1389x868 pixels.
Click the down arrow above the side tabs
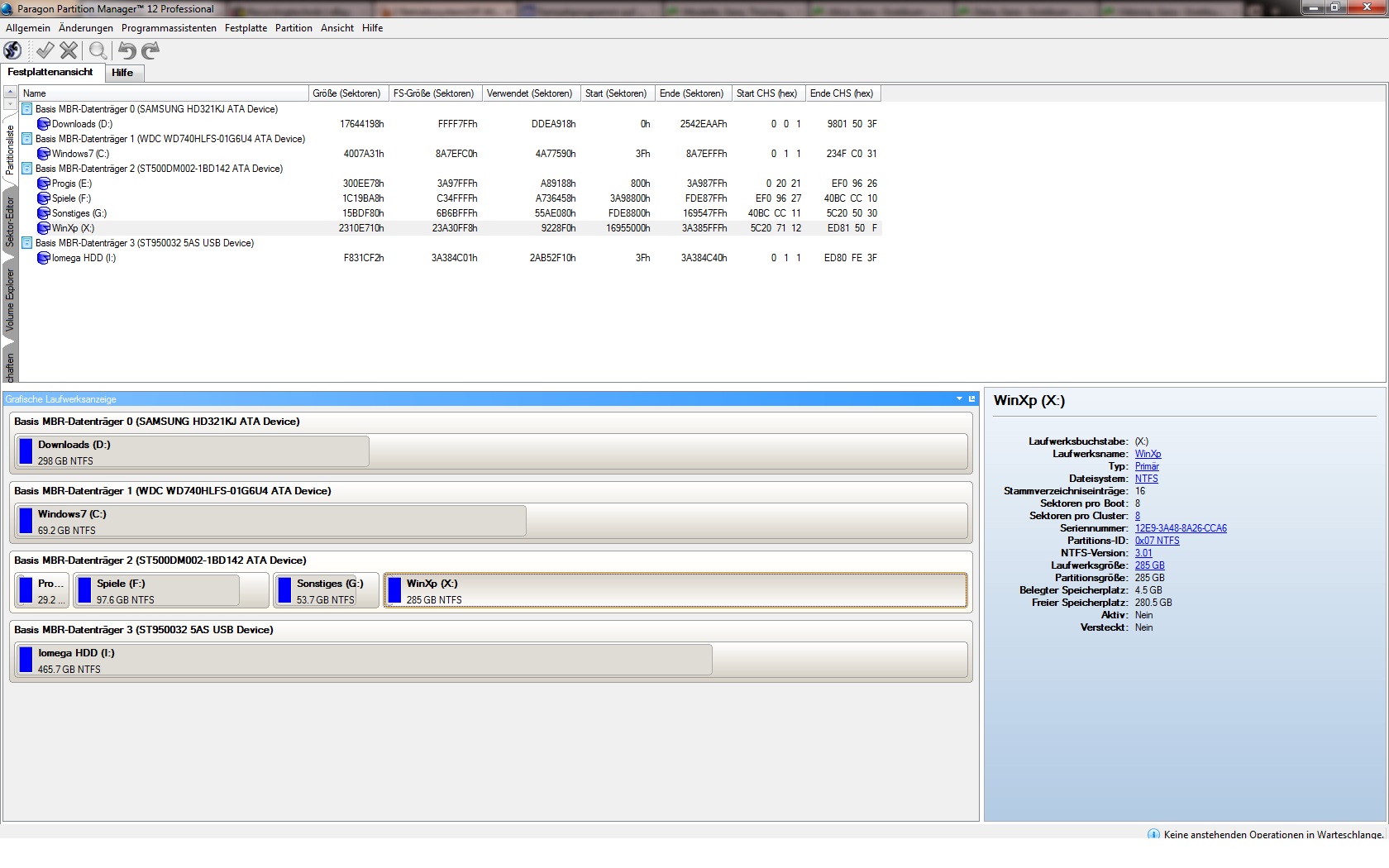click(x=10, y=105)
